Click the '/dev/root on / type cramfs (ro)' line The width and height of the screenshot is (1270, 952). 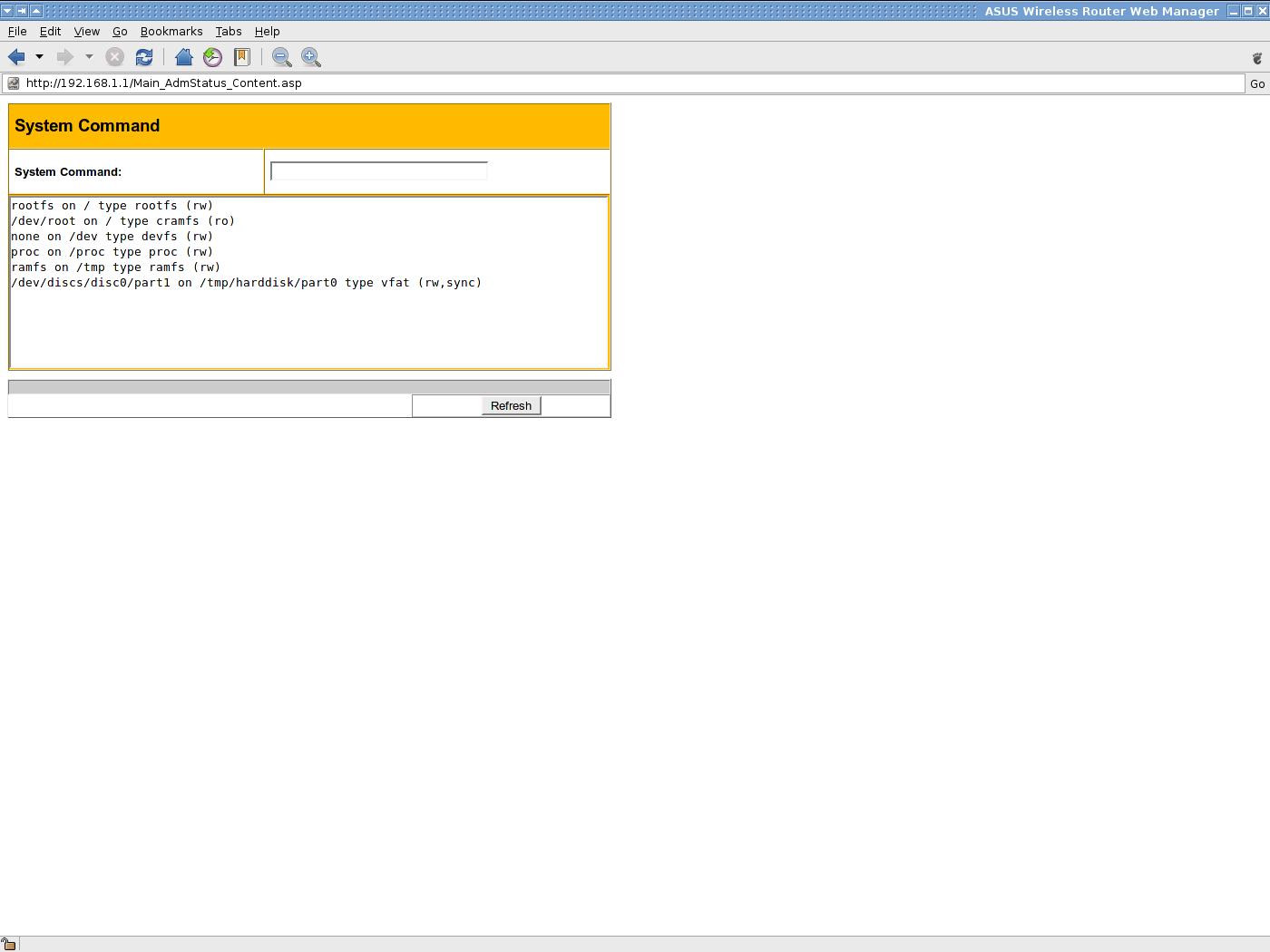[x=123, y=221]
